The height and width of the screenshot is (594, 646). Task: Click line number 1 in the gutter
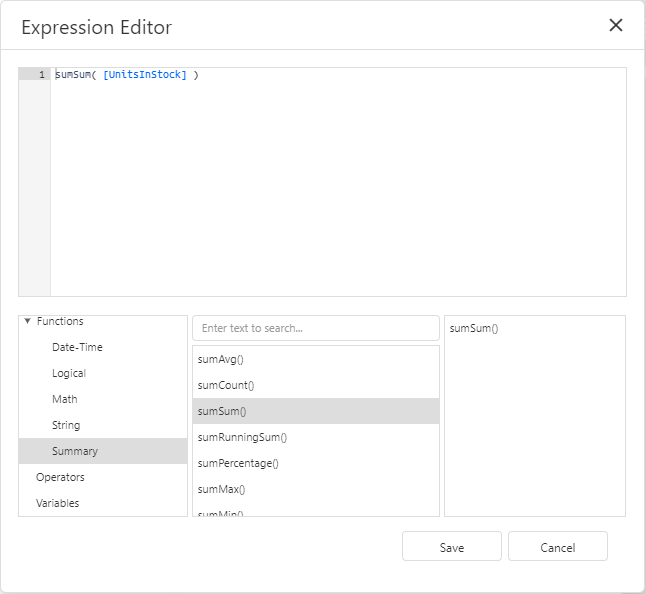[x=41, y=75]
